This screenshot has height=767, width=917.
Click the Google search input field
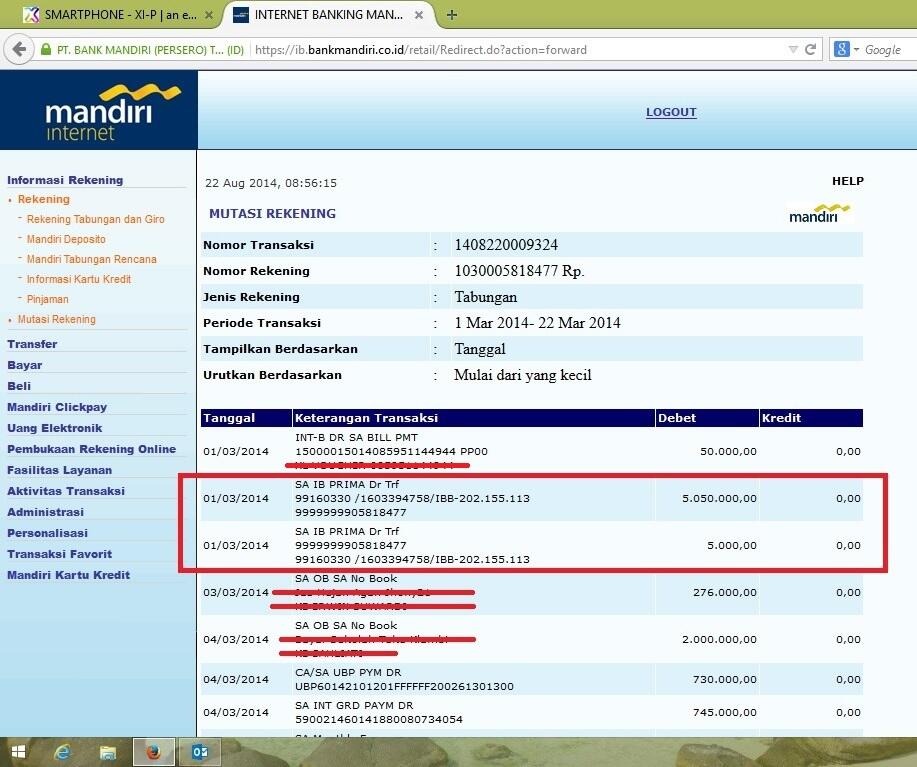pos(889,50)
